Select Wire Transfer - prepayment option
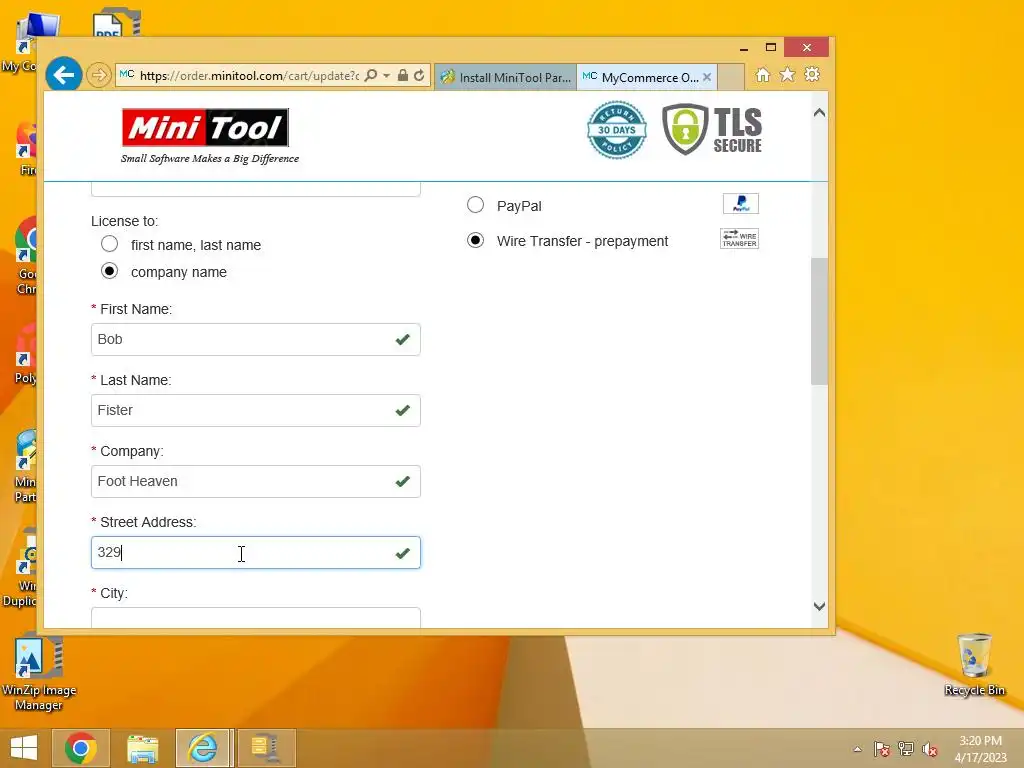Viewport: 1024px width, 768px height. coord(475,240)
